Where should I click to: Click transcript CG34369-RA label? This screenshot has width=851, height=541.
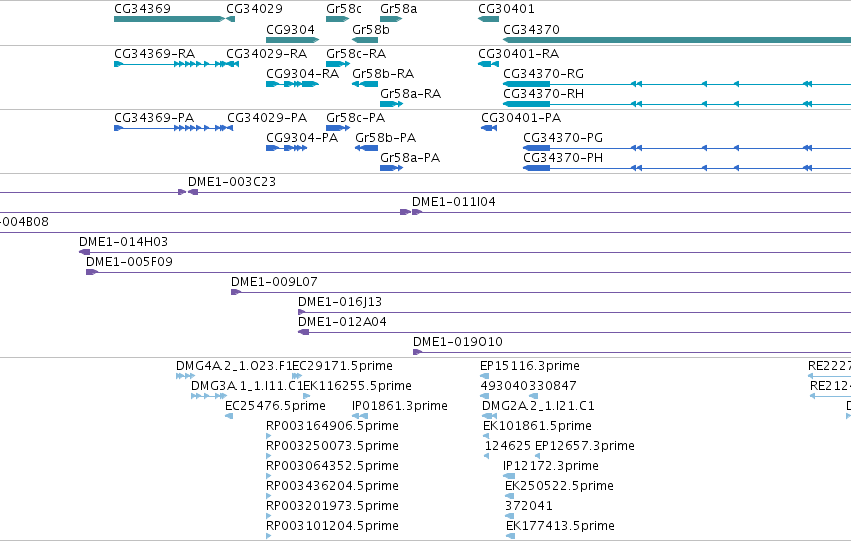point(154,54)
